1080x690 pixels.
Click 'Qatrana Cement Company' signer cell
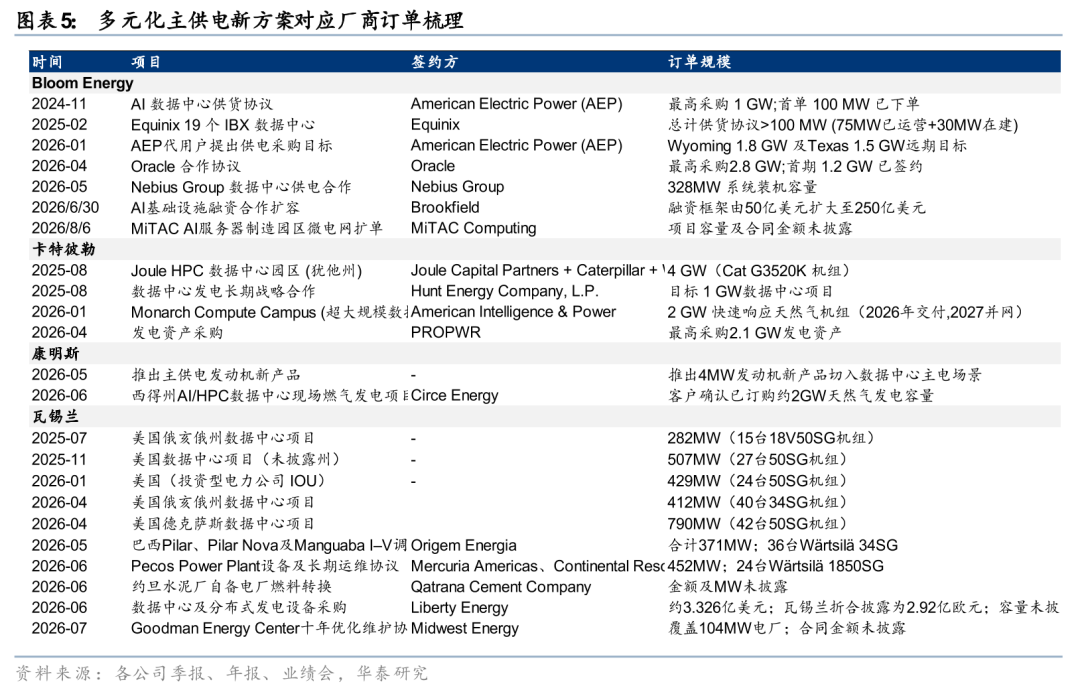501,587
